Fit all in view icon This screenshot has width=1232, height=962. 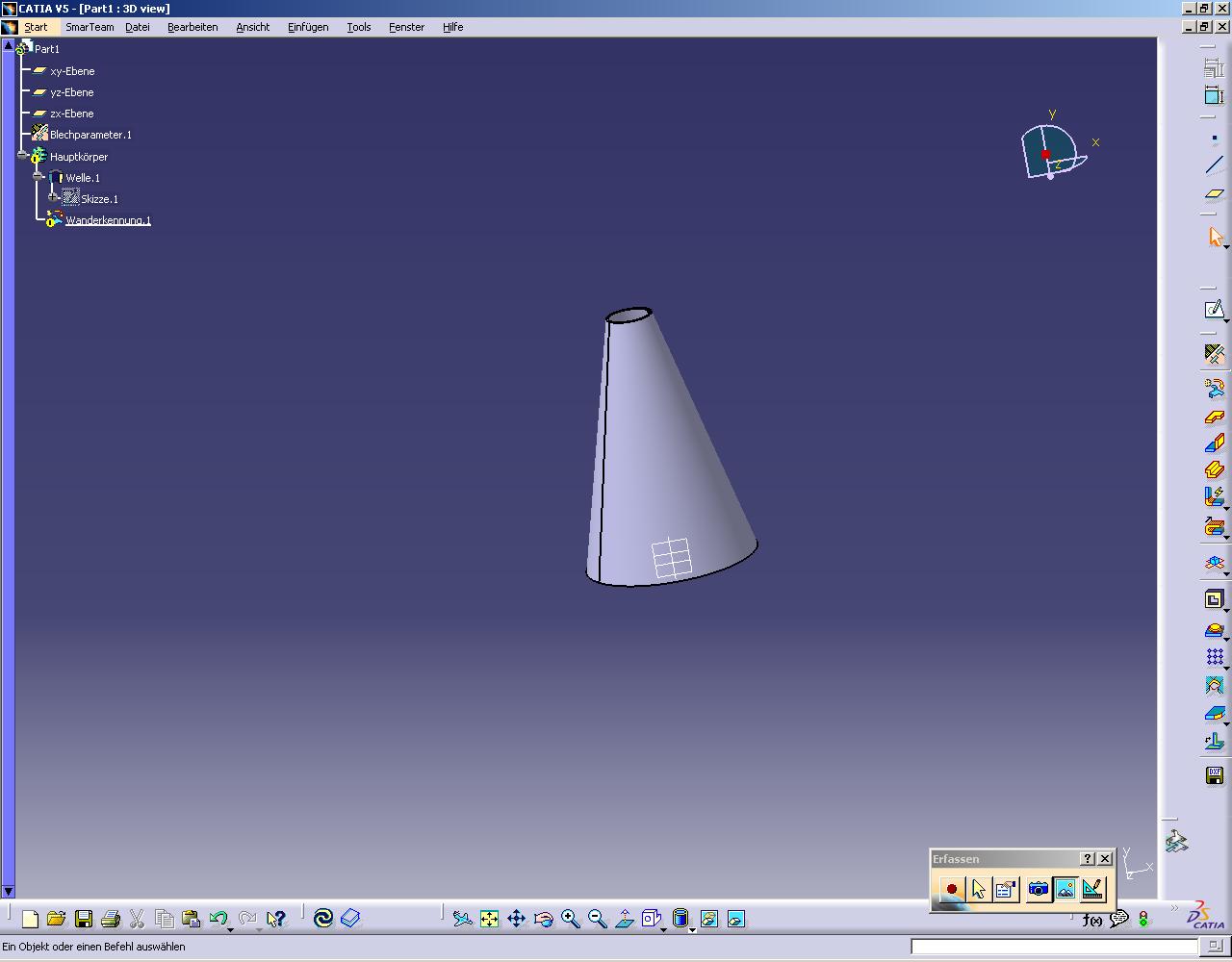coord(490,919)
